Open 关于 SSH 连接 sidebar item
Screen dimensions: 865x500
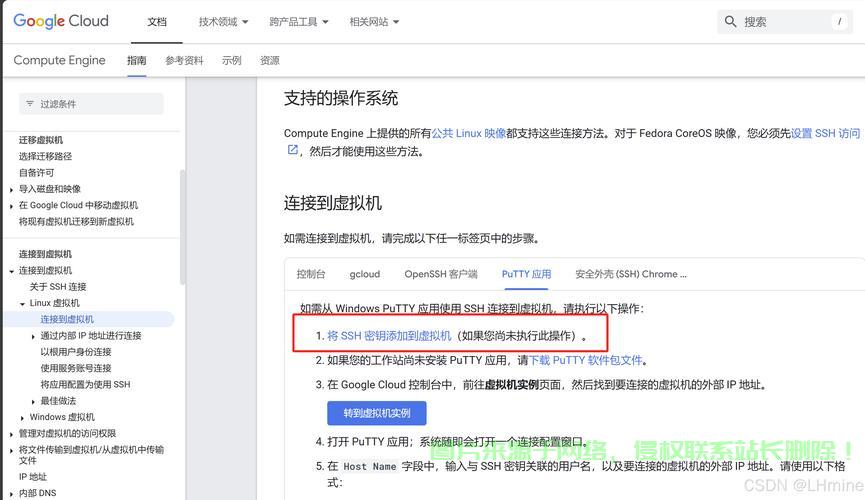(58, 286)
